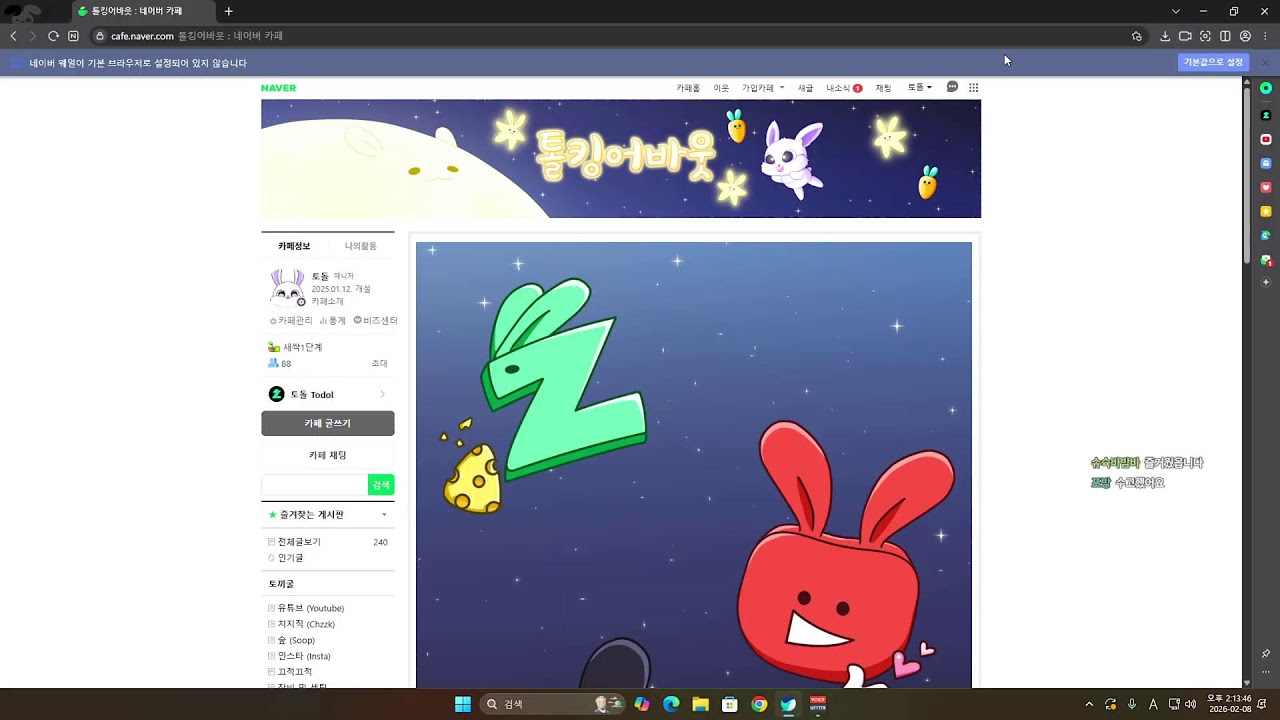Open Microsoft Store from the taskbar
This screenshot has width=1280, height=720.
pos(730,704)
